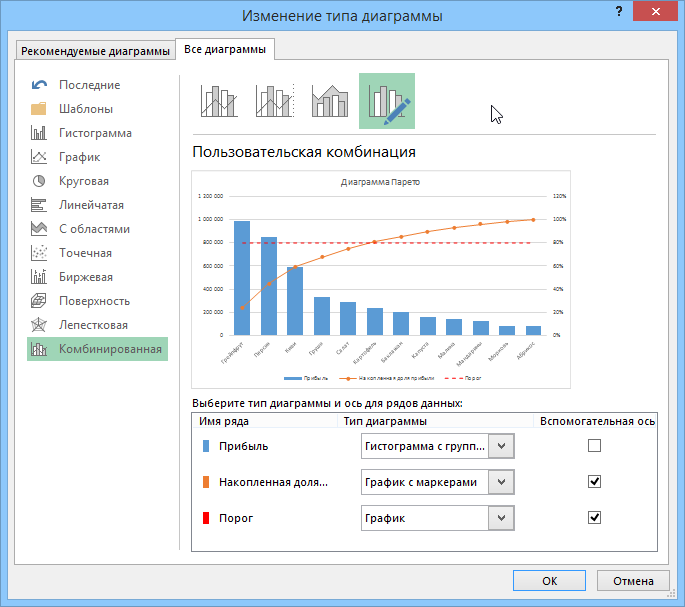Uncheck secondary axis for Накопленная доля

pyautogui.click(x=594, y=482)
